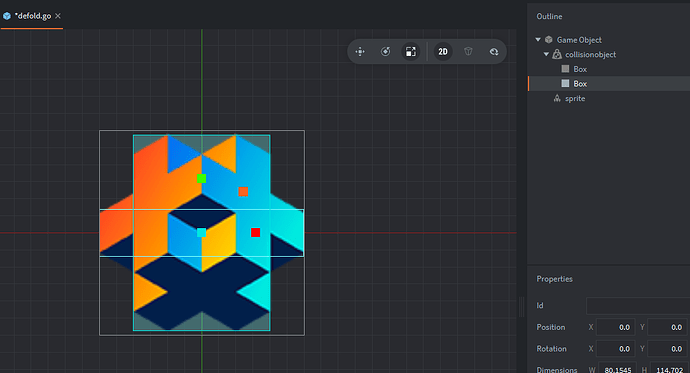Collapse the collisionobject node arrow
Image resolution: width=690 pixels, height=373 pixels.
(546, 54)
